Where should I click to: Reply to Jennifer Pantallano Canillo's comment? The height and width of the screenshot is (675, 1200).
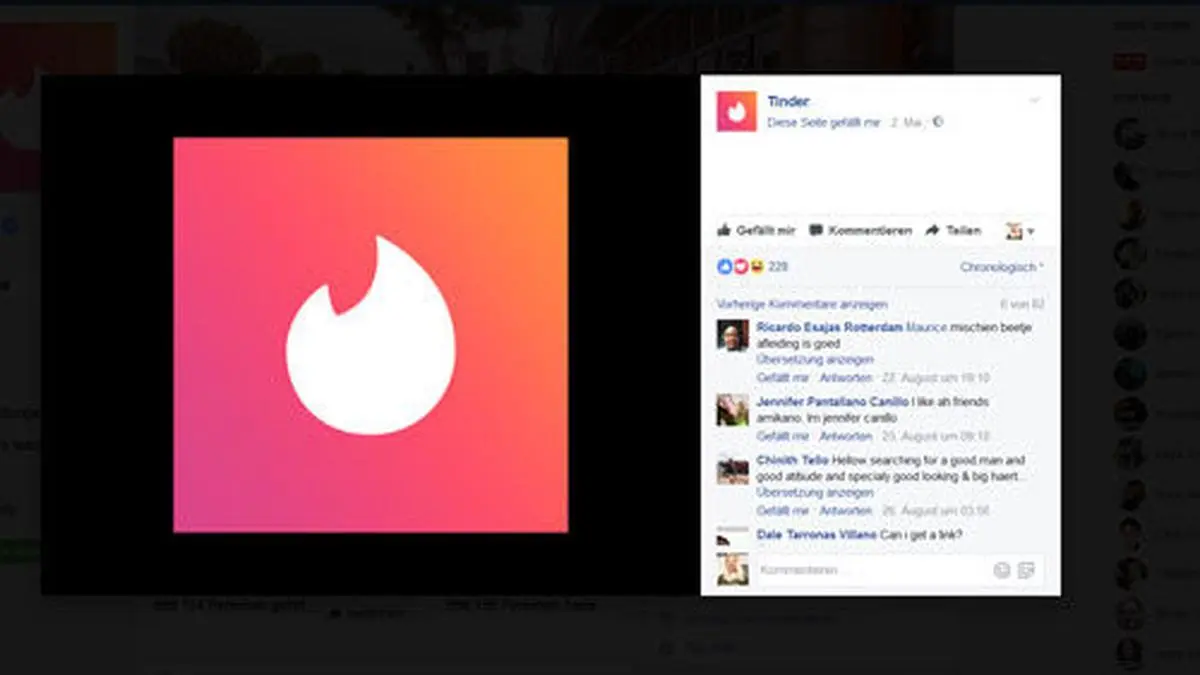pyautogui.click(x=846, y=436)
